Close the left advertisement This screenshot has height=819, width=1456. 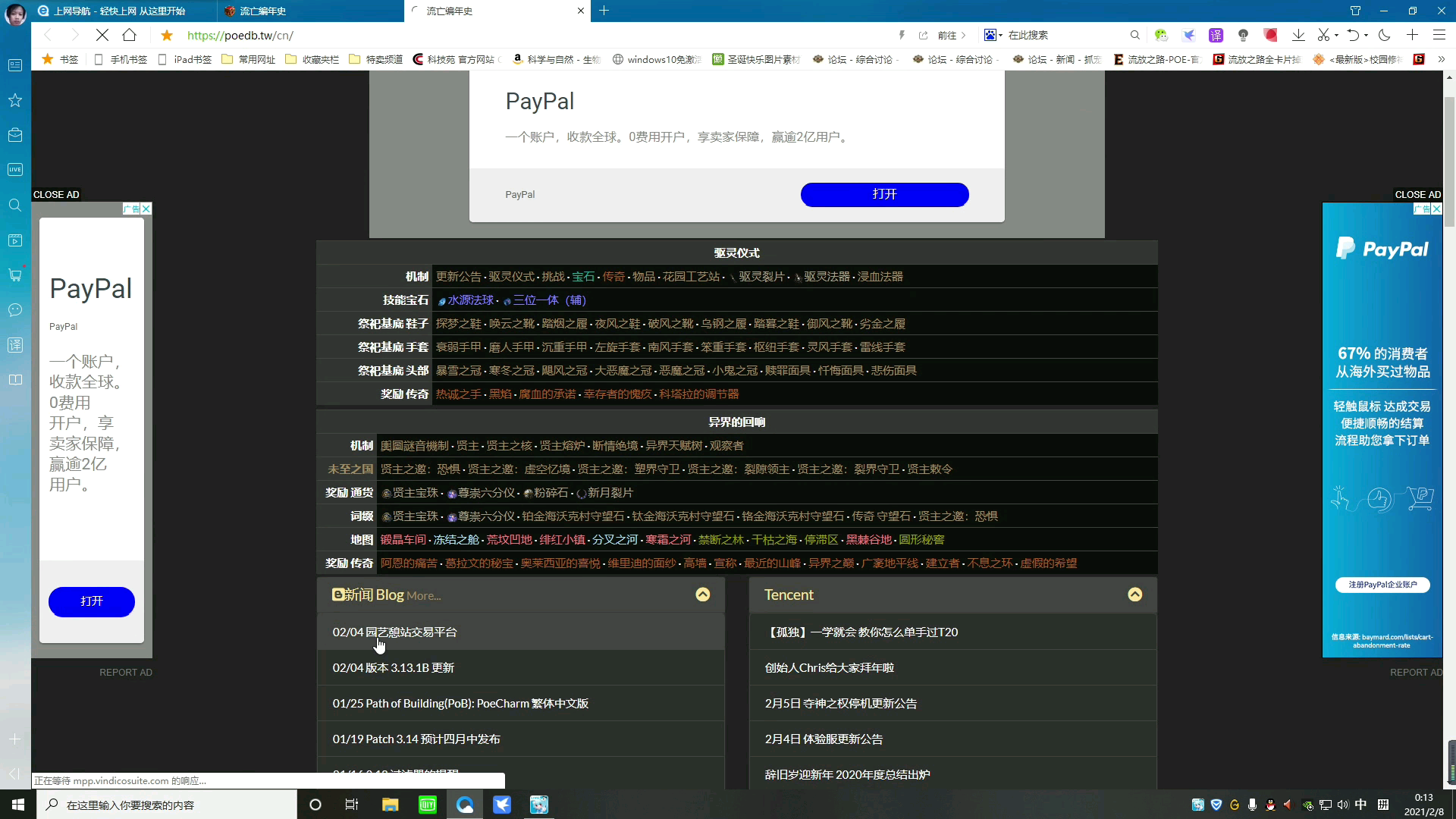[x=56, y=195]
